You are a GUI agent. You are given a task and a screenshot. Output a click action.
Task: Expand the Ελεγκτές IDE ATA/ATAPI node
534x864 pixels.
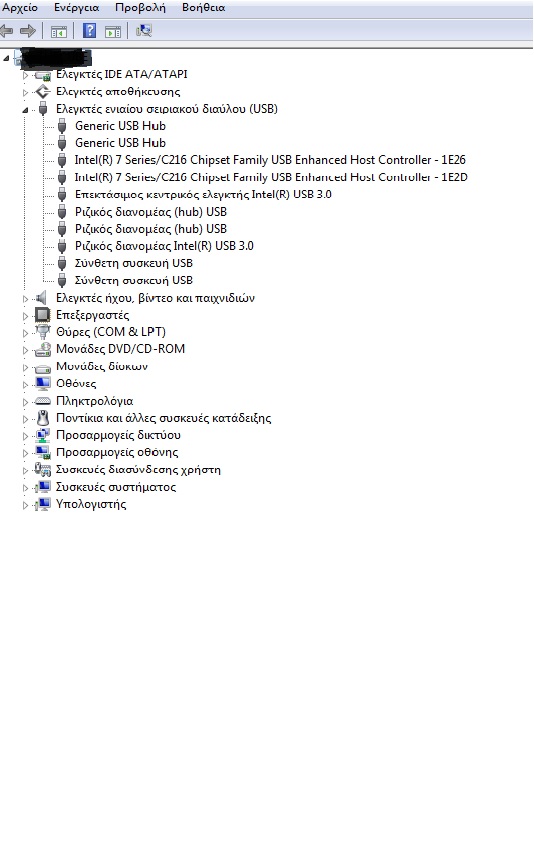click(x=25, y=75)
